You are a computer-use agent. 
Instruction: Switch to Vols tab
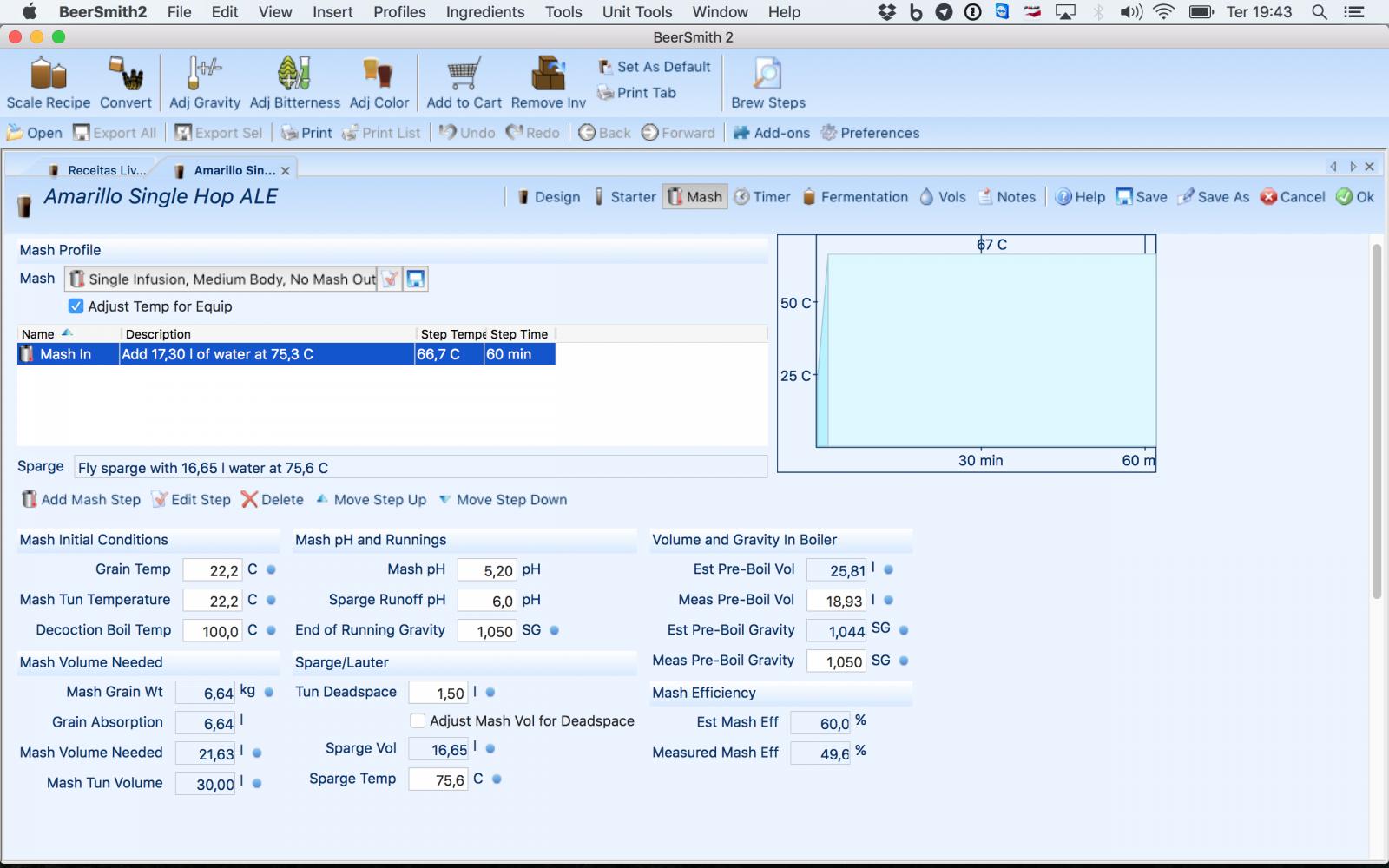(942, 197)
